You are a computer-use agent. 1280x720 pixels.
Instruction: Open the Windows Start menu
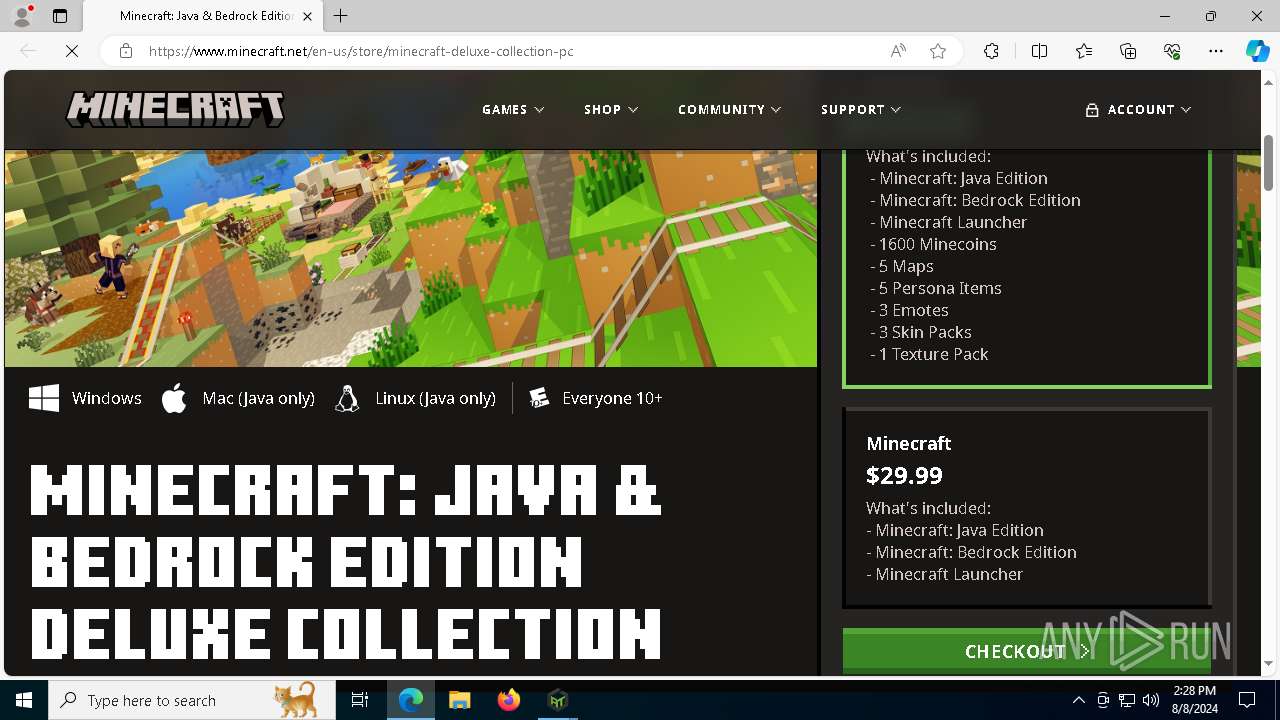(x=24, y=700)
